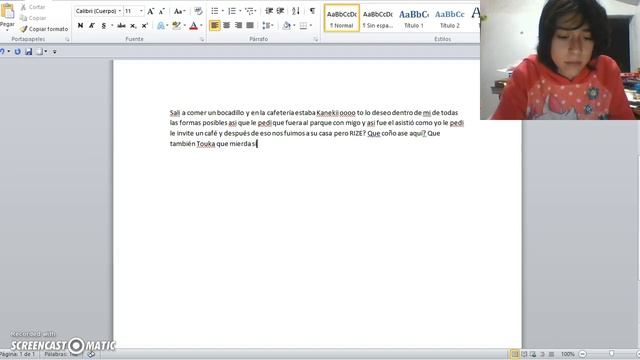Screen dimensions: 640x360
Task: Apply red font color A
Action: point(193,26)
